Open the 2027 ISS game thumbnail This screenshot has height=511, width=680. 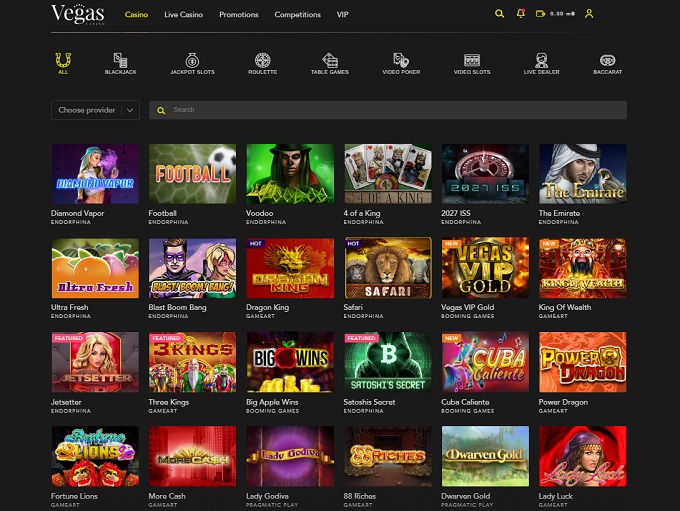(x=485, y=174)
